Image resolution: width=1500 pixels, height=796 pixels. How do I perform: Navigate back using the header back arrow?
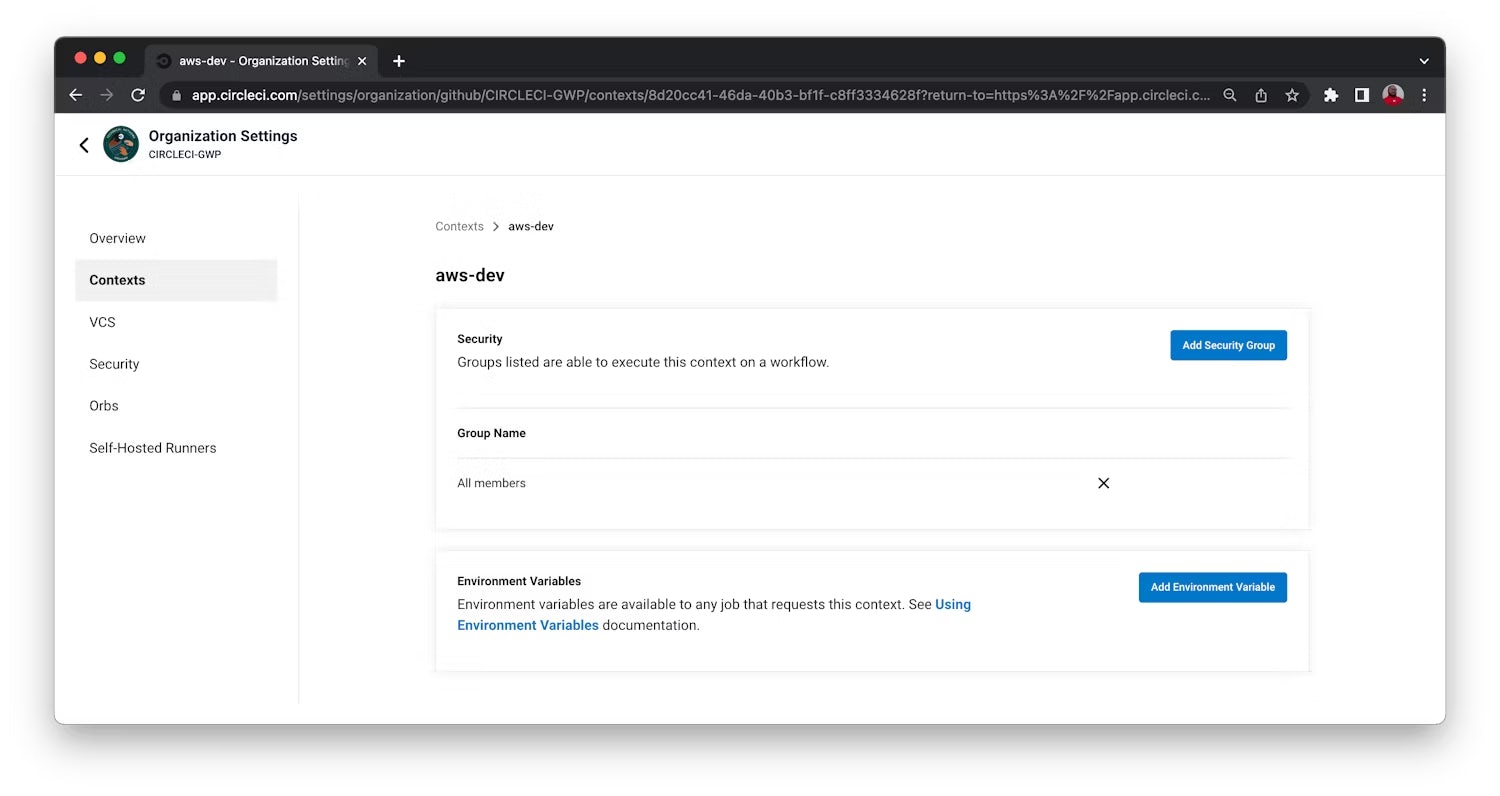(84, 144)
